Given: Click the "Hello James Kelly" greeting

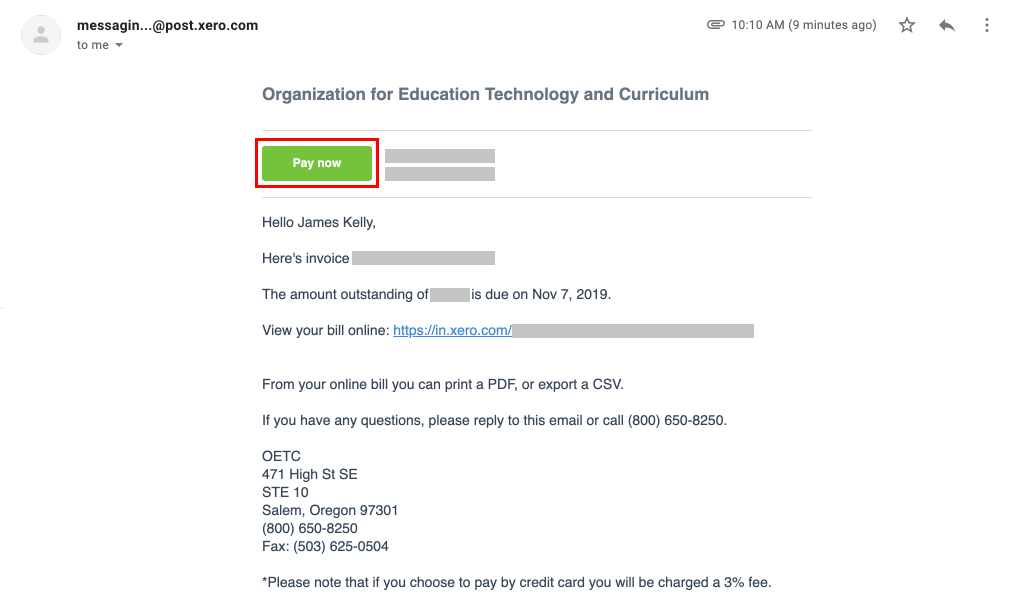Looking at the screenshot, I should click(x=319, y=222).
